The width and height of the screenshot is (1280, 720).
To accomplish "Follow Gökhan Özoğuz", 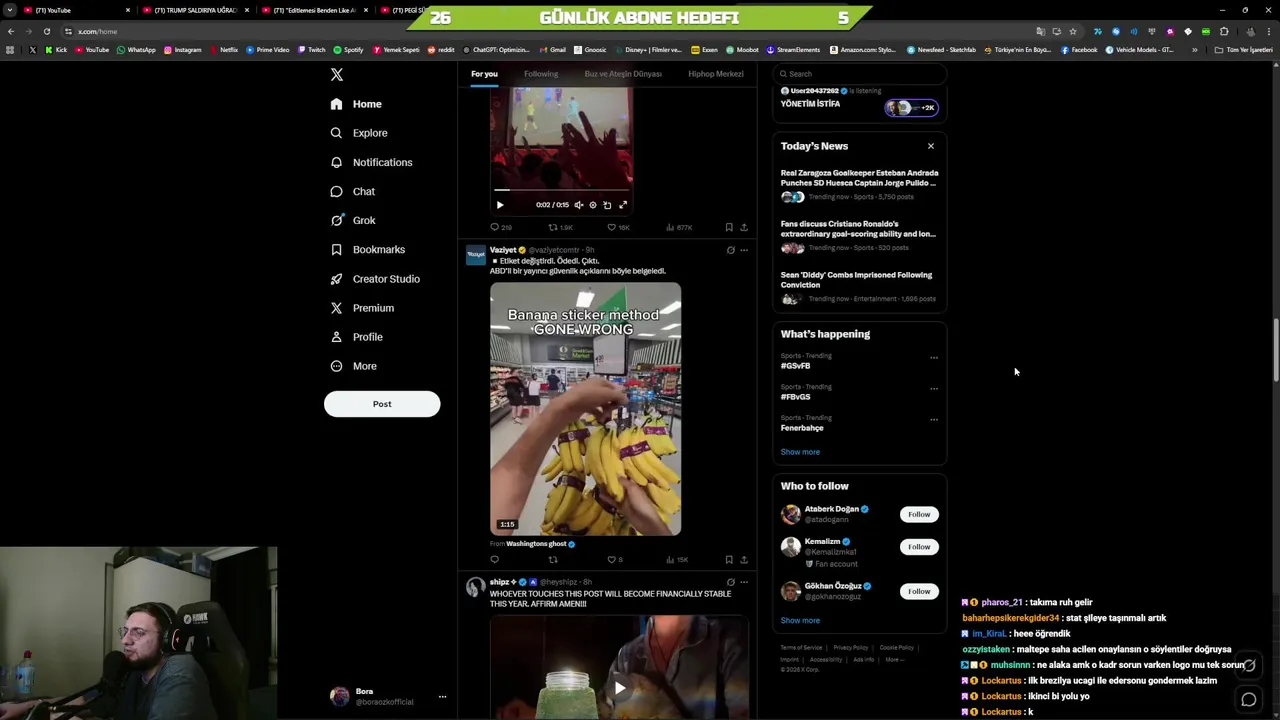I will pos(919,592).
